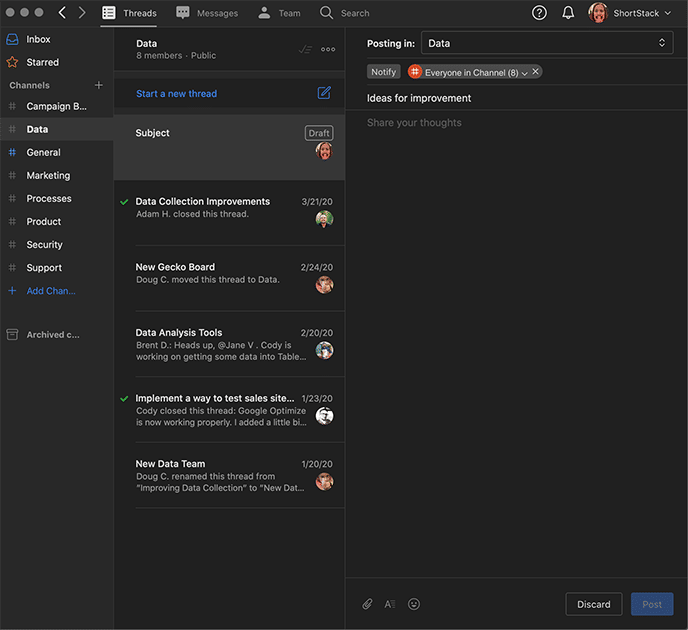688x630 pixels.
Task: Click the mark-all-read checklist icon
Action: click(305, 49)
